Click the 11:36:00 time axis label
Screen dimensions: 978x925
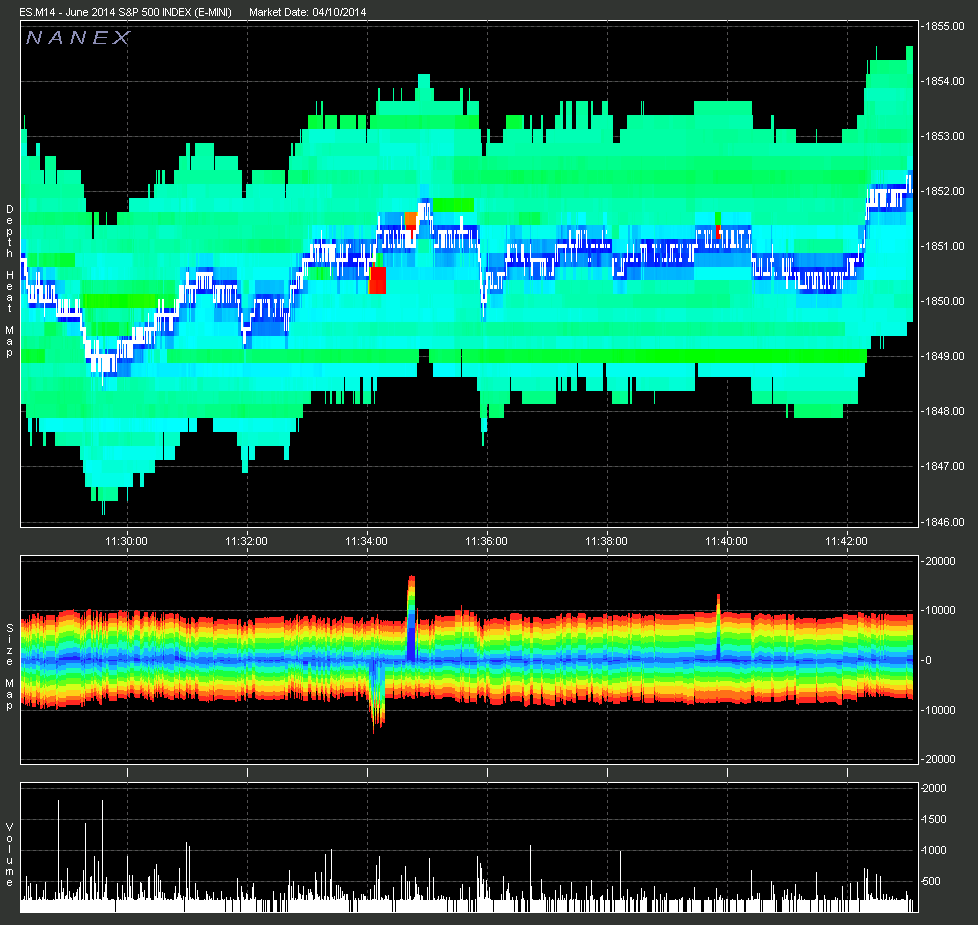click(487, 541)
